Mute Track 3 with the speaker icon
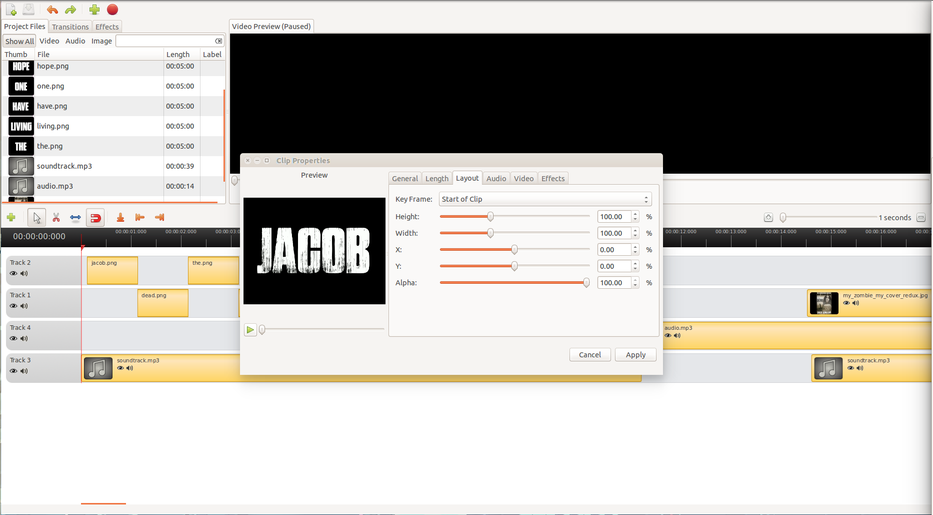This screenshot has width=933, height=515. [24, 371]
